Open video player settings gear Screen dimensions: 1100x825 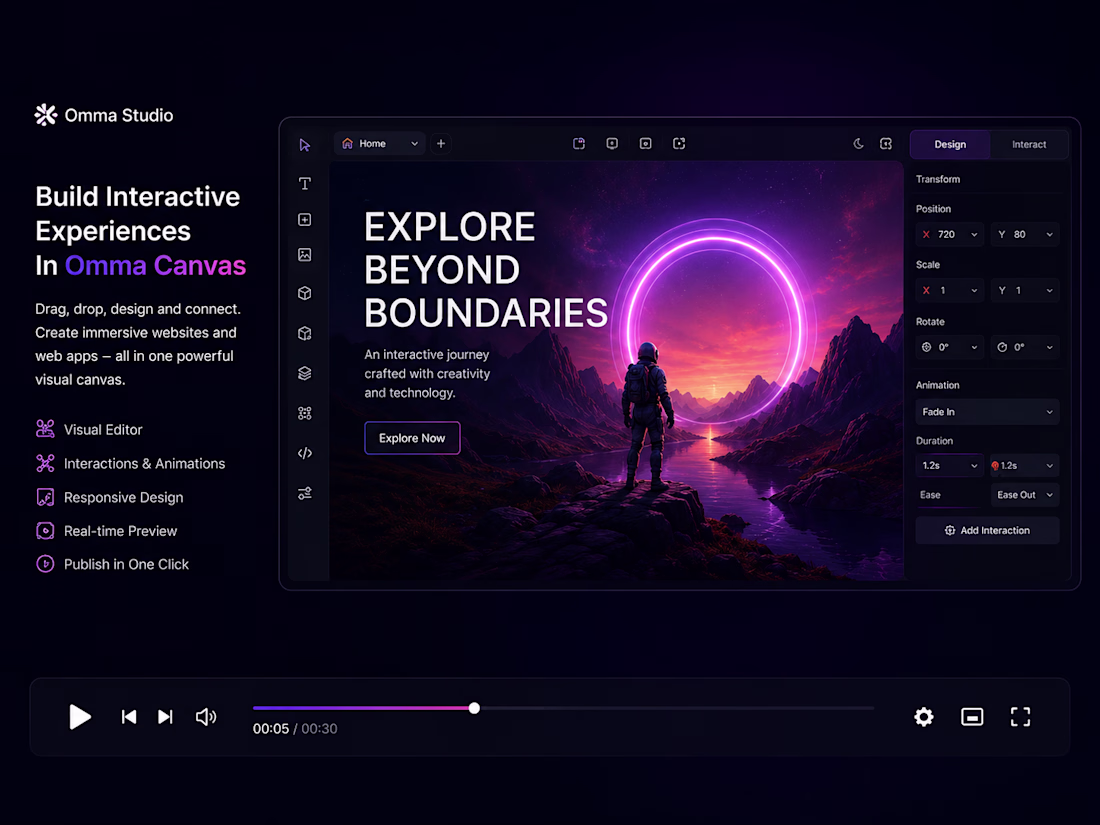point(924,716)
